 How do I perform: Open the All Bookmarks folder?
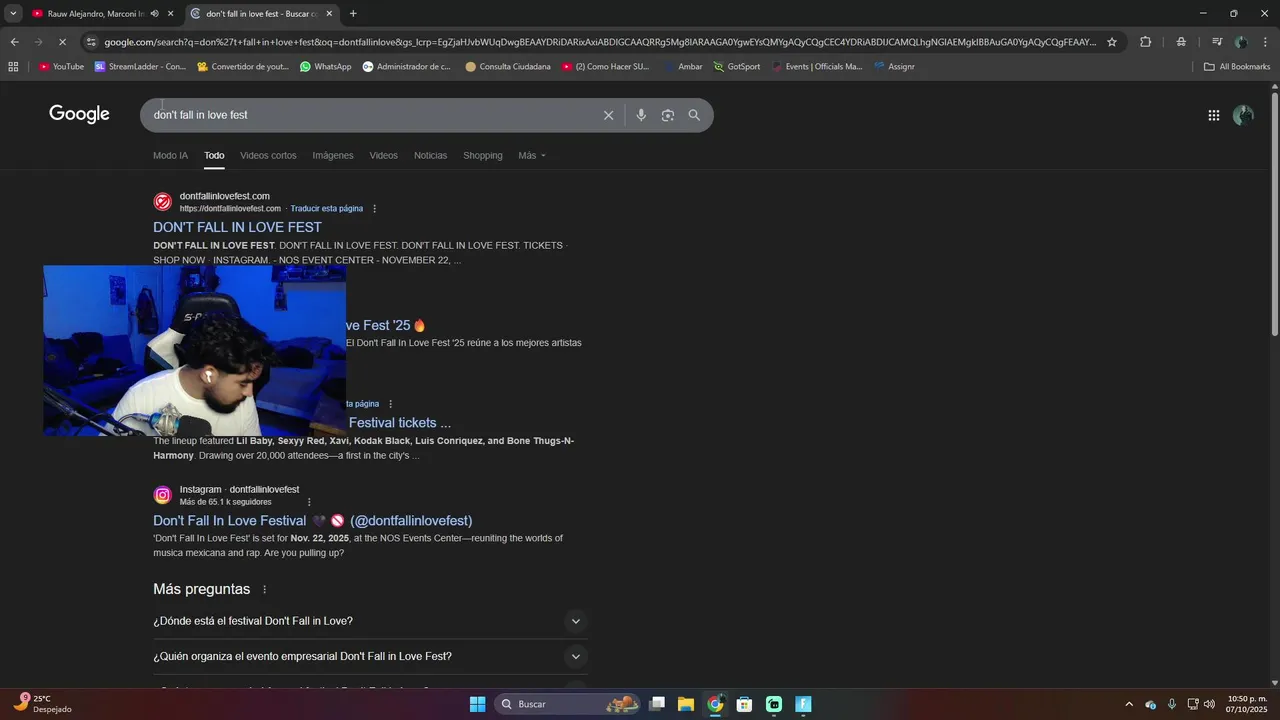point(1237,67)
